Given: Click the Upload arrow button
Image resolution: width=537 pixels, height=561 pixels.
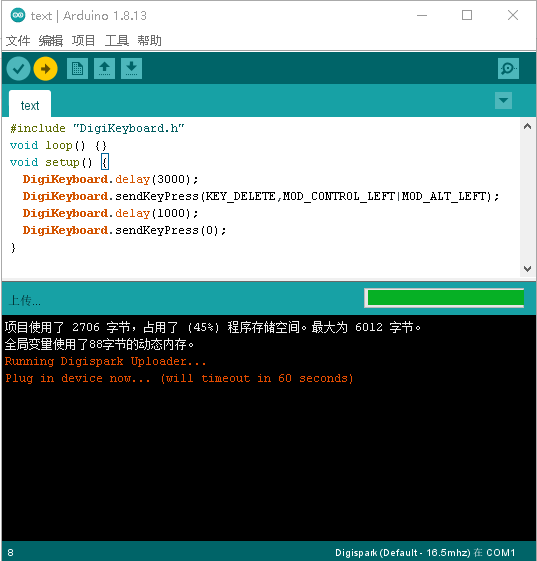Looking at the screenshot, I should tap(45, 69).
